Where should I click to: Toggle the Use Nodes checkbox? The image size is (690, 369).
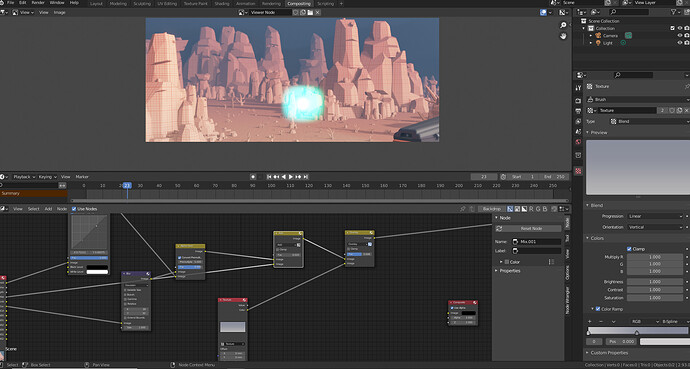(74, 209)
